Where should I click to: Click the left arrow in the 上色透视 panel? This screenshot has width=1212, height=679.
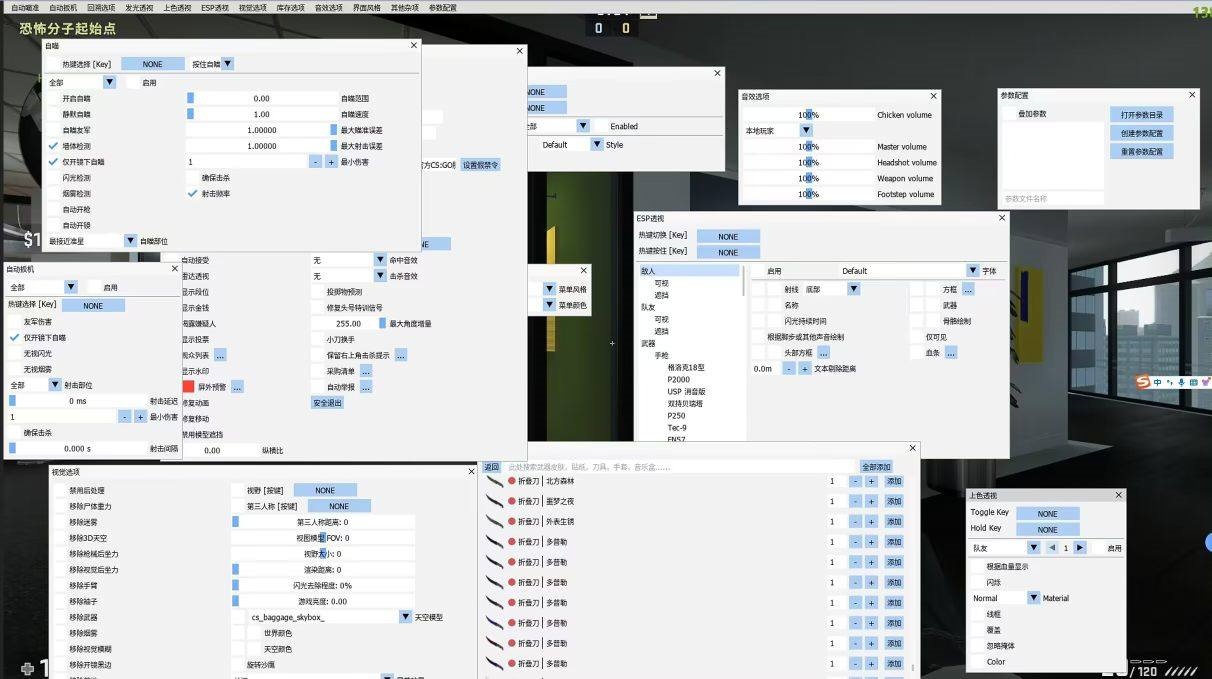[x=1052, y=548]
